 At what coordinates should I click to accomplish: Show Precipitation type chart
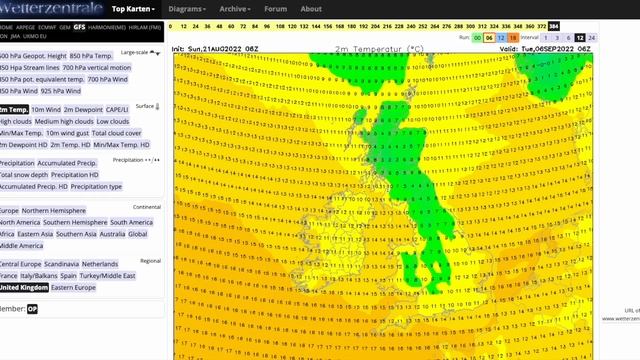96,187
